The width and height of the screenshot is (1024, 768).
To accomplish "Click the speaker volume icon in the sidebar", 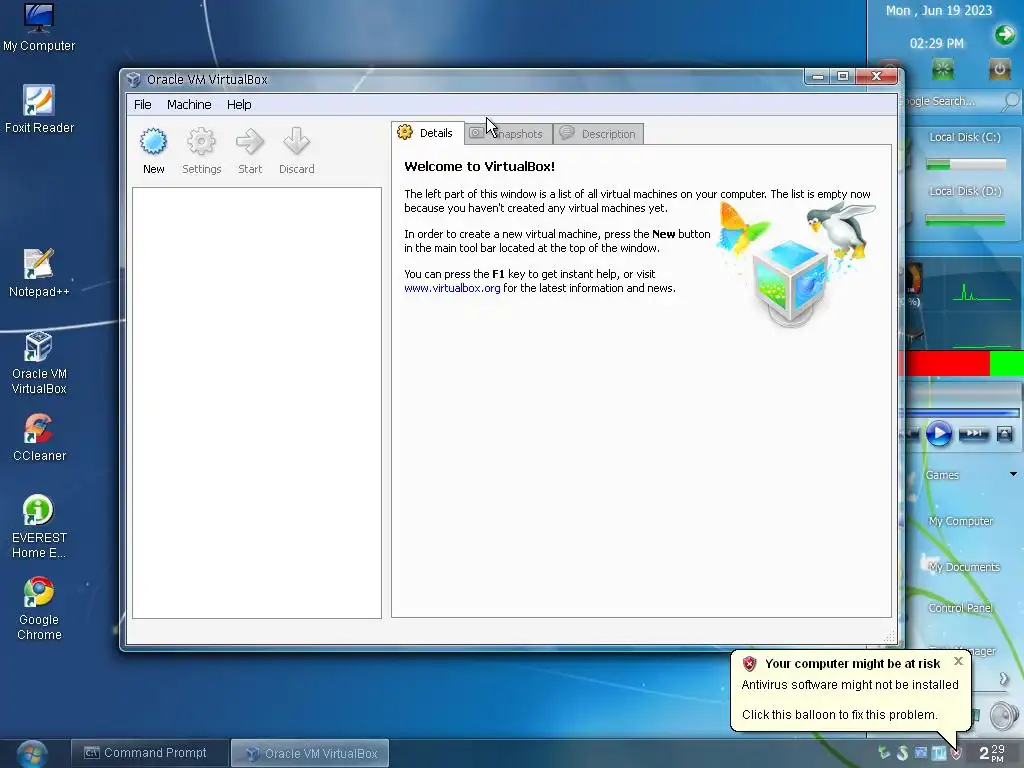I will (x=1004, y=716).
